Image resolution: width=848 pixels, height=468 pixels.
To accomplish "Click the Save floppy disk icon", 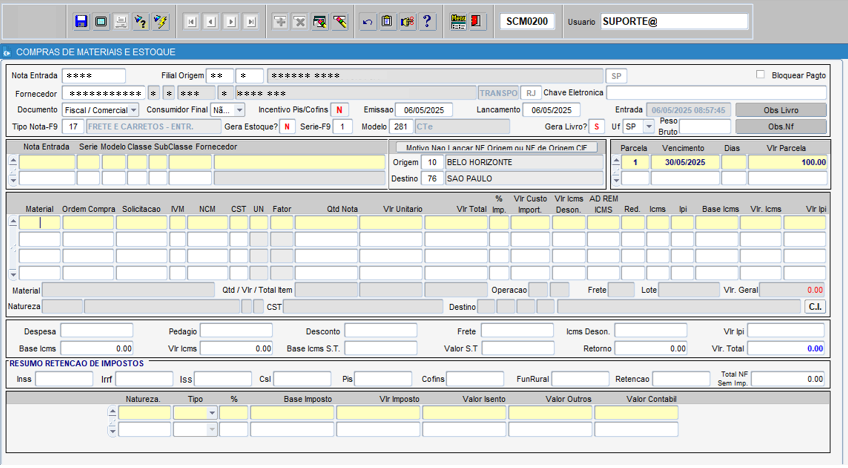I will [81, 21].
